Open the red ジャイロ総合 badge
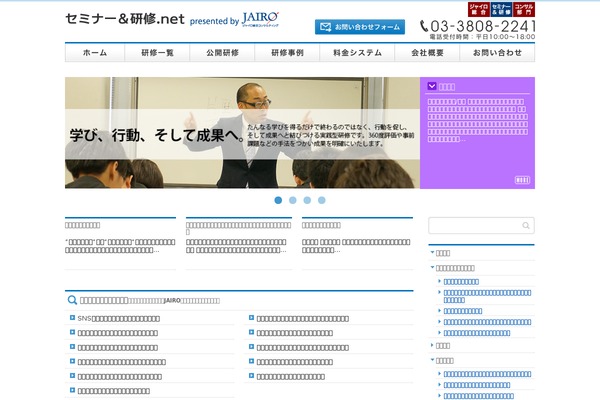Screen dimensions: 600x400 [478, 9]
